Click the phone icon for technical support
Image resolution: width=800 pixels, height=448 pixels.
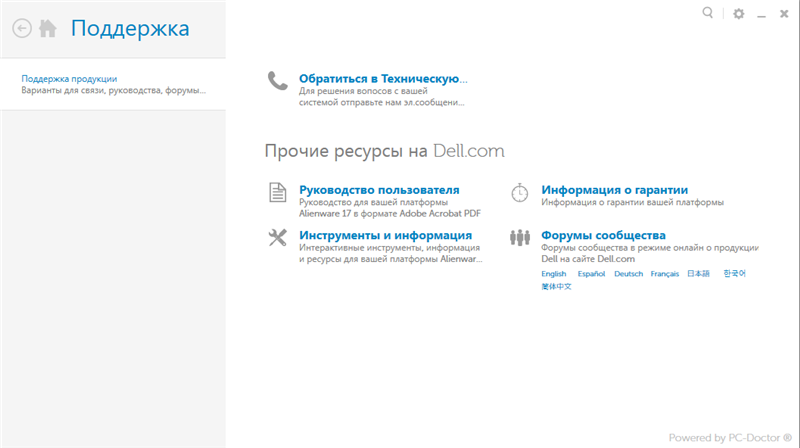(278, 81)
